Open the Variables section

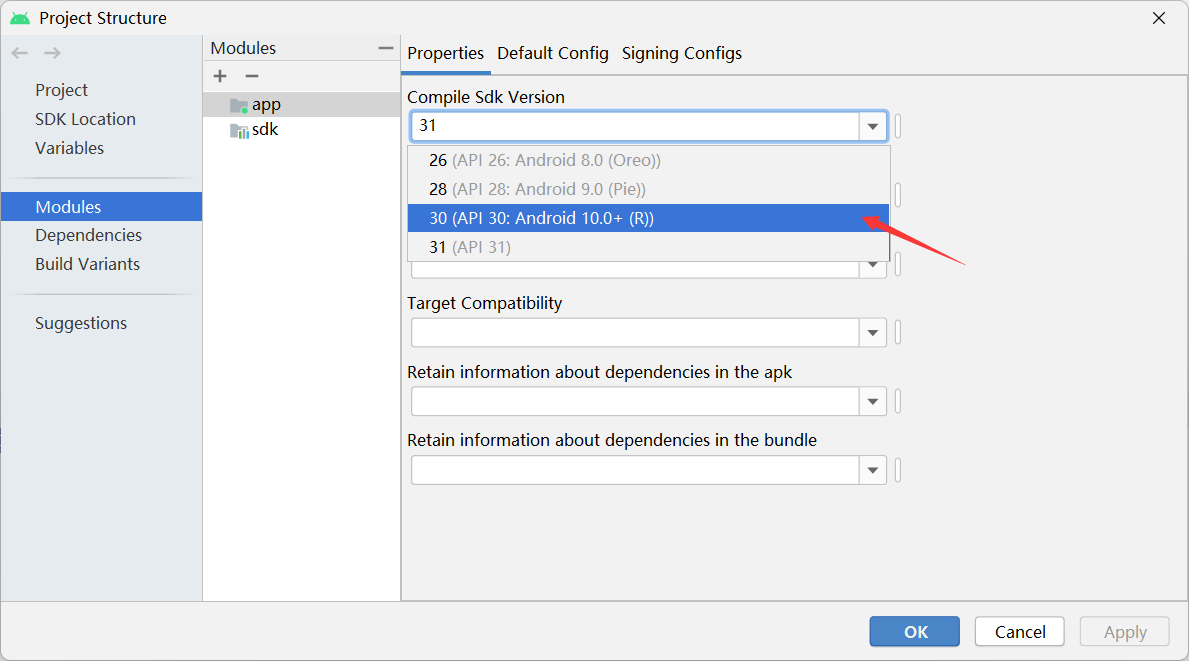click(x=69, y=148)
